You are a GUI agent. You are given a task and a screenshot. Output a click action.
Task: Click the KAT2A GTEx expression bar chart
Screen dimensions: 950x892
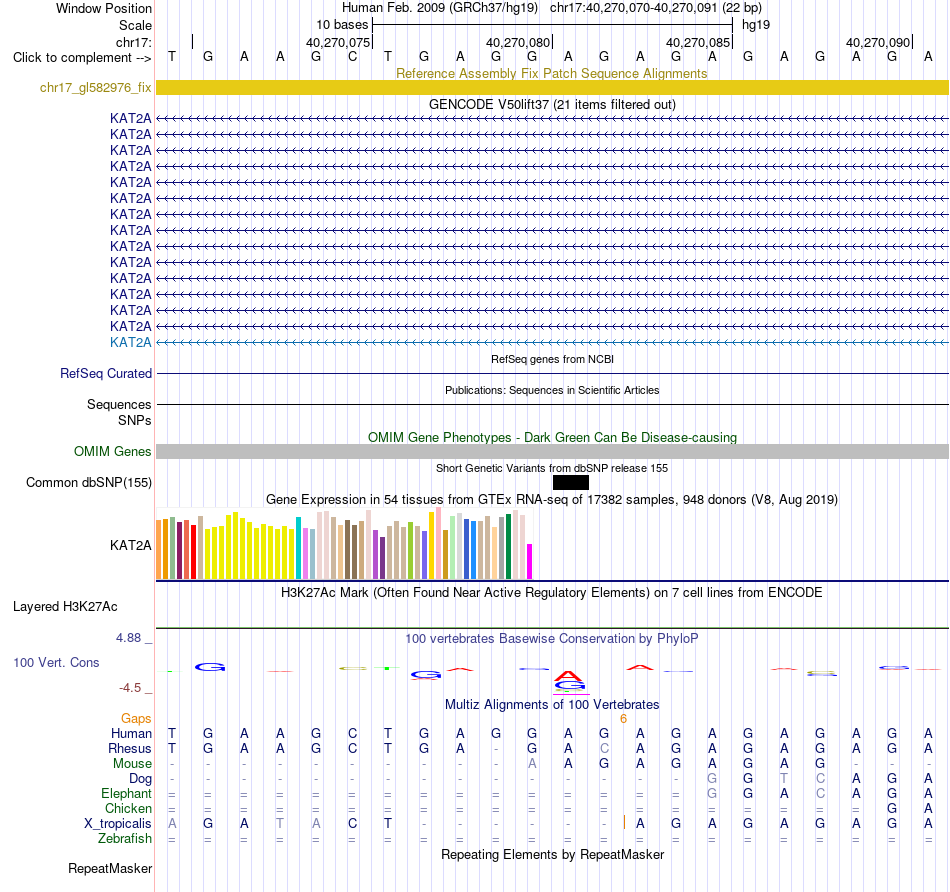click(x=344, y=544)
